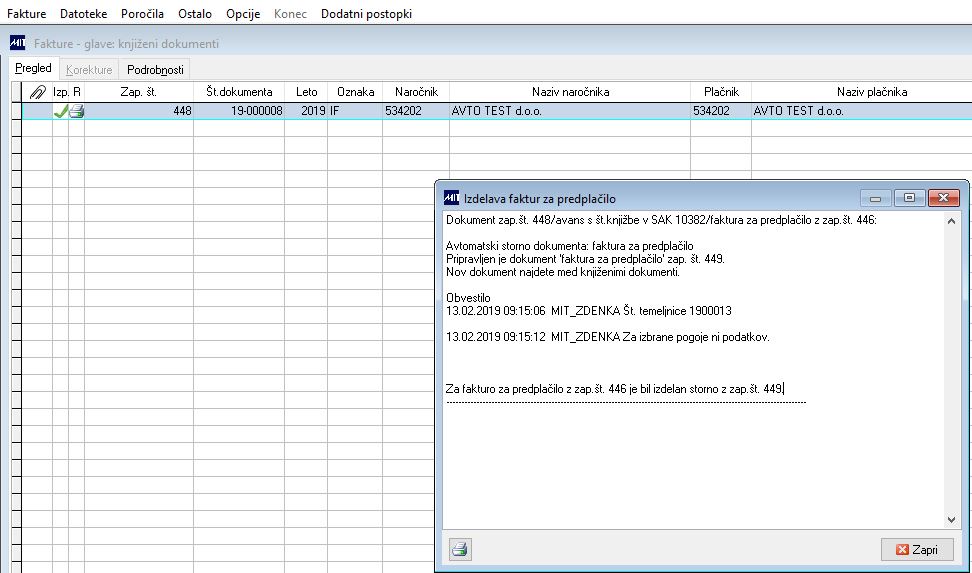The width and height of the screenshot is (972, 573).
Task: Select the Pregled tab
Action: pyautogui.click(x=33, y=68)
